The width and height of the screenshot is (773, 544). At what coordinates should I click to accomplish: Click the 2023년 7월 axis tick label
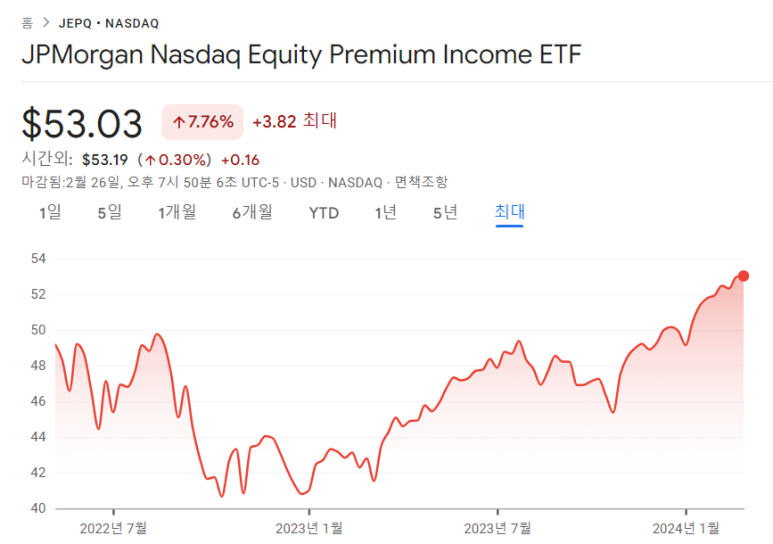click(x=497, y=529)
